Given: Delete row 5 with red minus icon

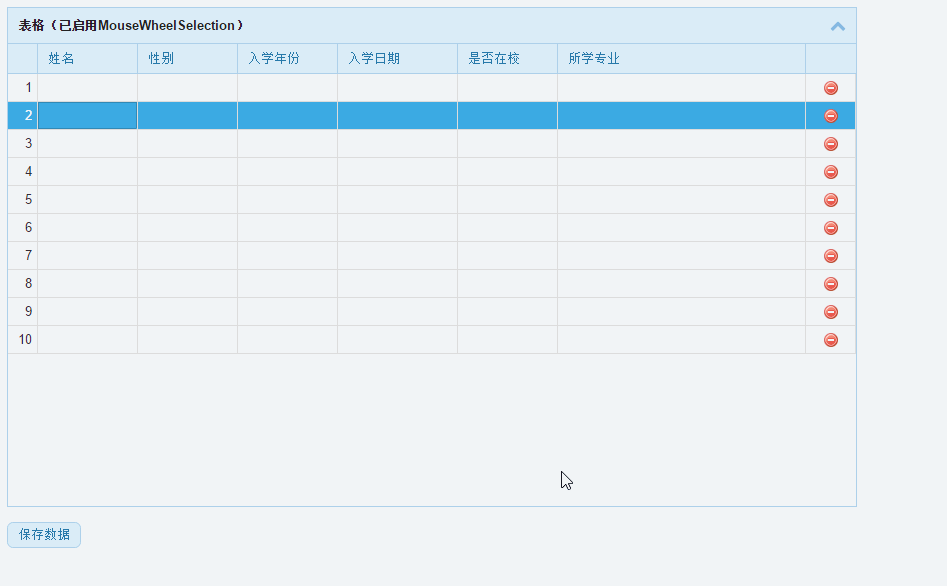Looking at the screenshot, I should point(830,200).
